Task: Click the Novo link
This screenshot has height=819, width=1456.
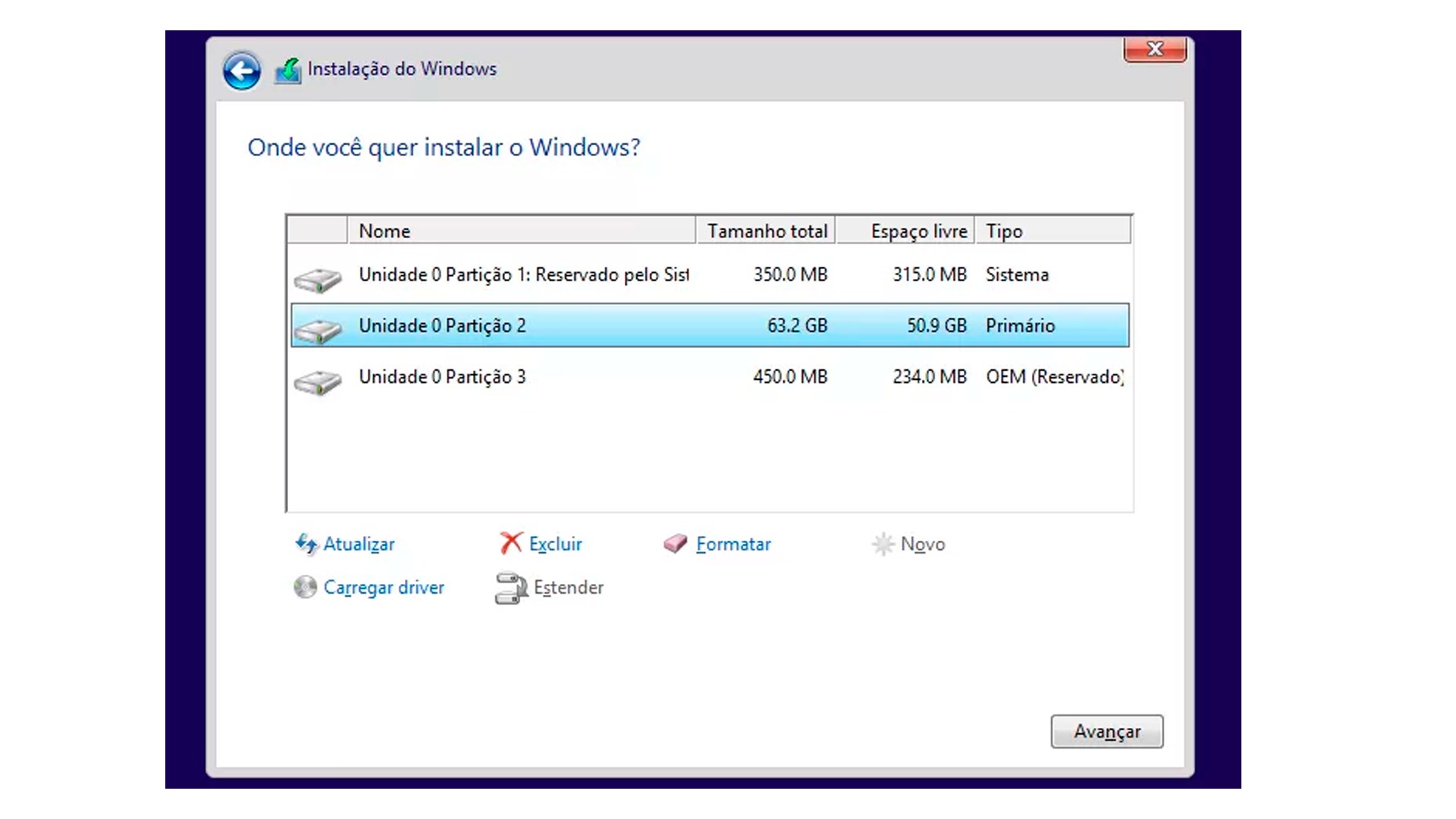Action: (x=923, y=544)
